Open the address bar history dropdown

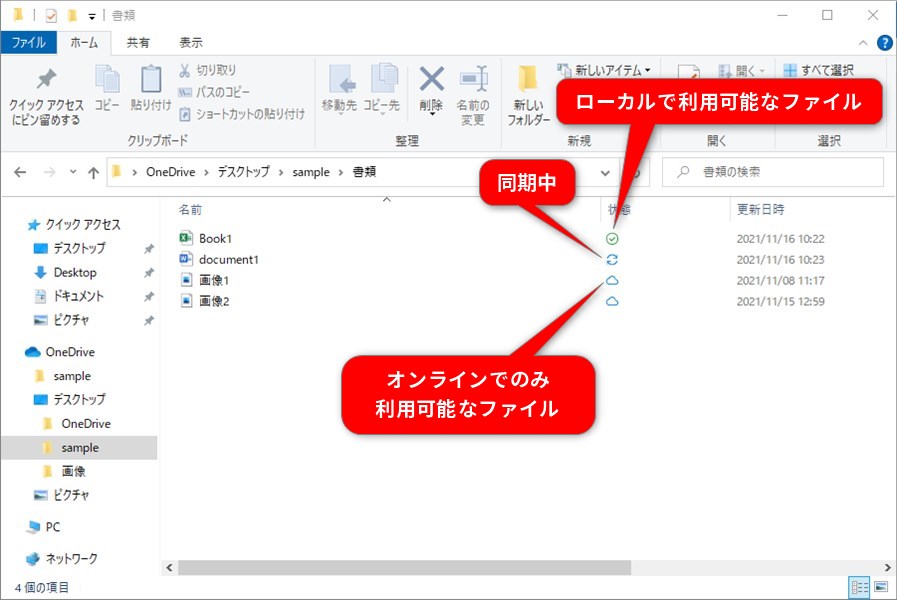click(x=605, y=172)
